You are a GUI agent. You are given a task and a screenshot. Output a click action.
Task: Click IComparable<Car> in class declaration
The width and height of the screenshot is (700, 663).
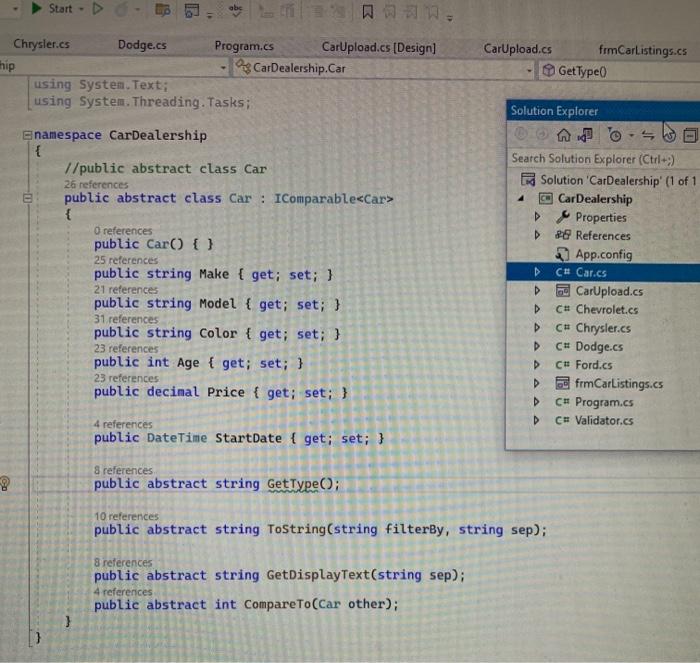click(x=333, y=199)
